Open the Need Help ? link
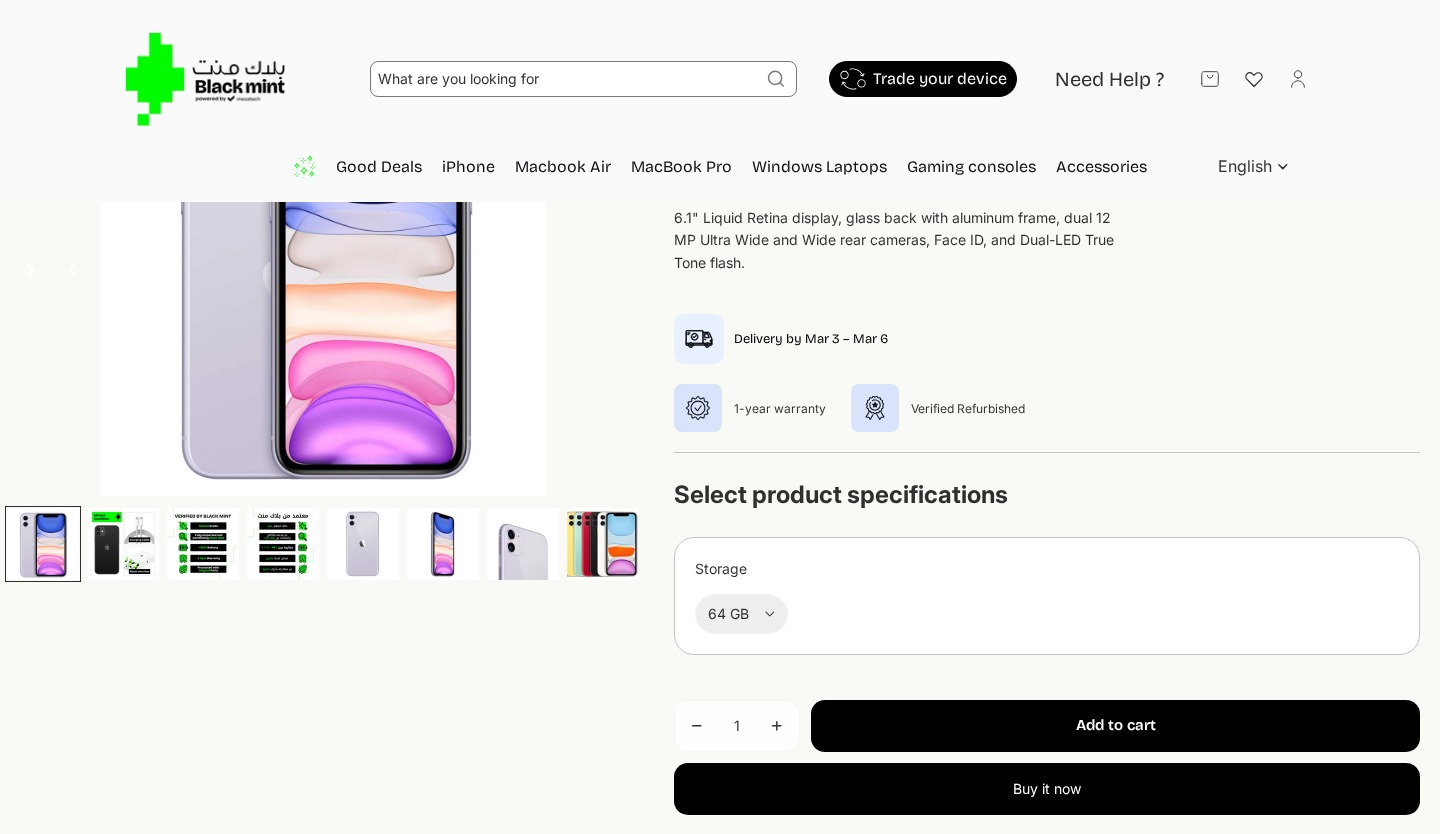The height and width of the screenshot is (834, 1440). pos(1109,80)
